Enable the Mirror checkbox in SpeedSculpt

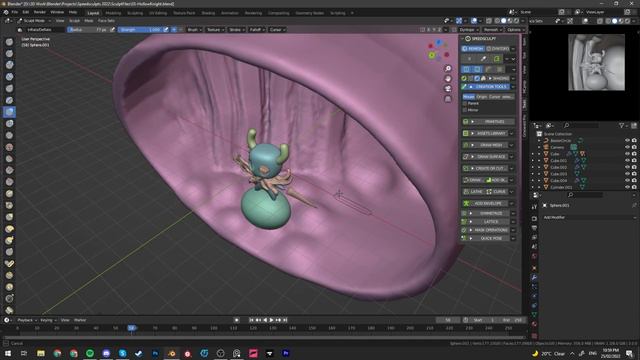pyautogui.click(x=464, y=110)
